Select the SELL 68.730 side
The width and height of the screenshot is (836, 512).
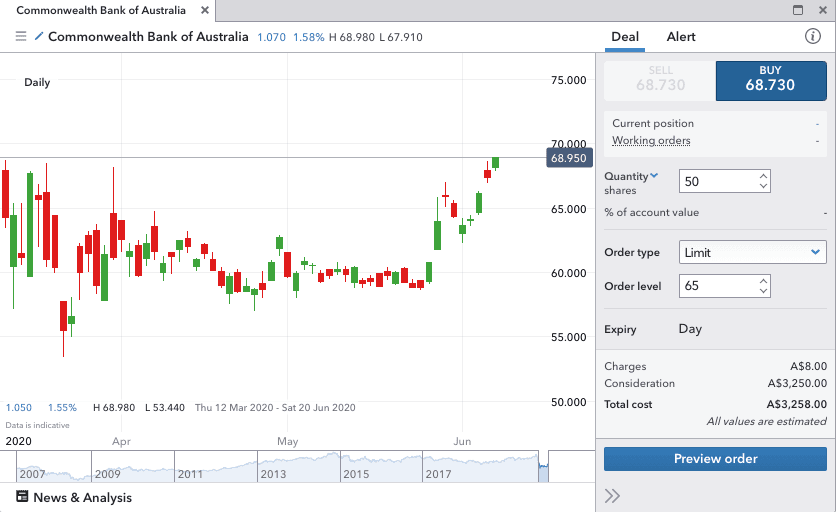click(660, 80)
